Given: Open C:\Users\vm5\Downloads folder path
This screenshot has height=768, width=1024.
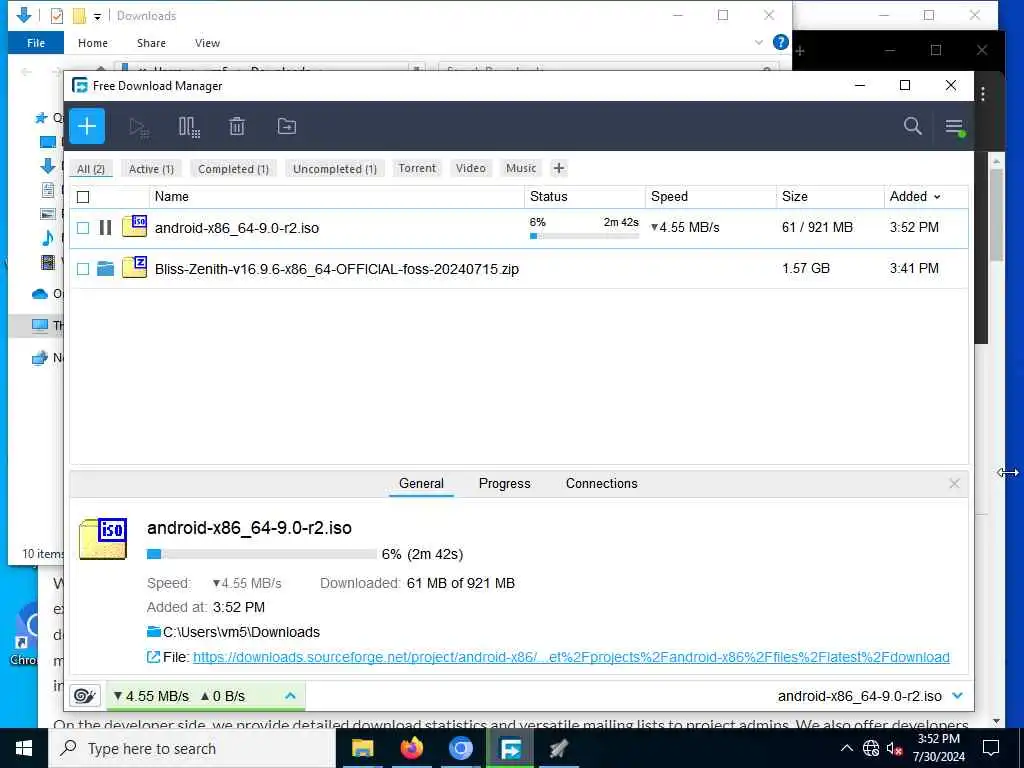Looking at the screenshot, I should coord(241,632).
